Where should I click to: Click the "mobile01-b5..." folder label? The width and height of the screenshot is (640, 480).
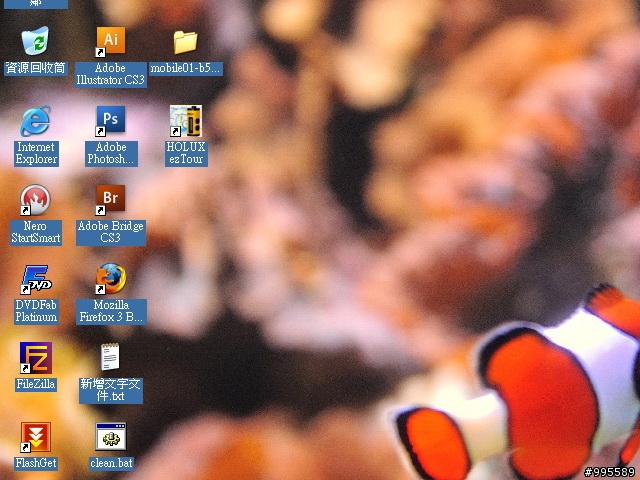[186, 68]
